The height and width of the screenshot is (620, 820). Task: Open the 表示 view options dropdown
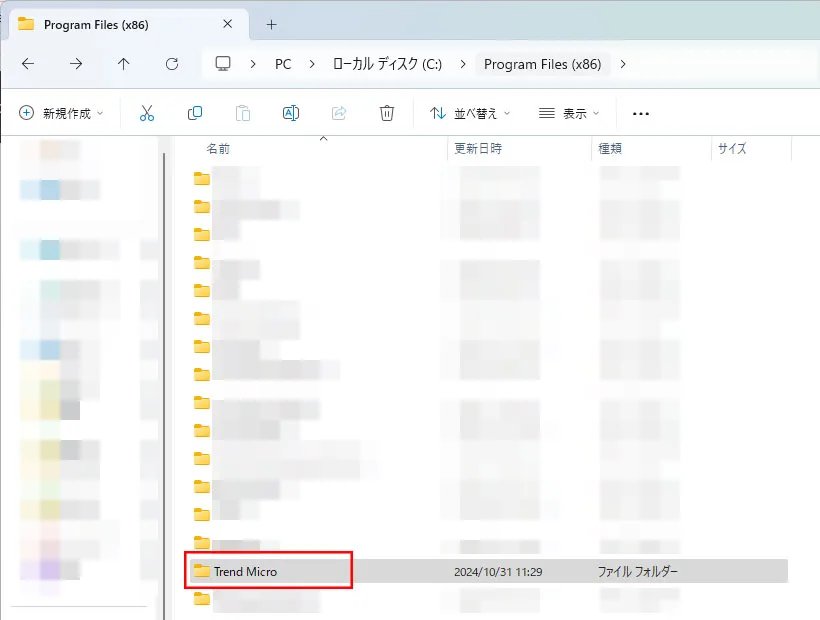click(569, 113)
